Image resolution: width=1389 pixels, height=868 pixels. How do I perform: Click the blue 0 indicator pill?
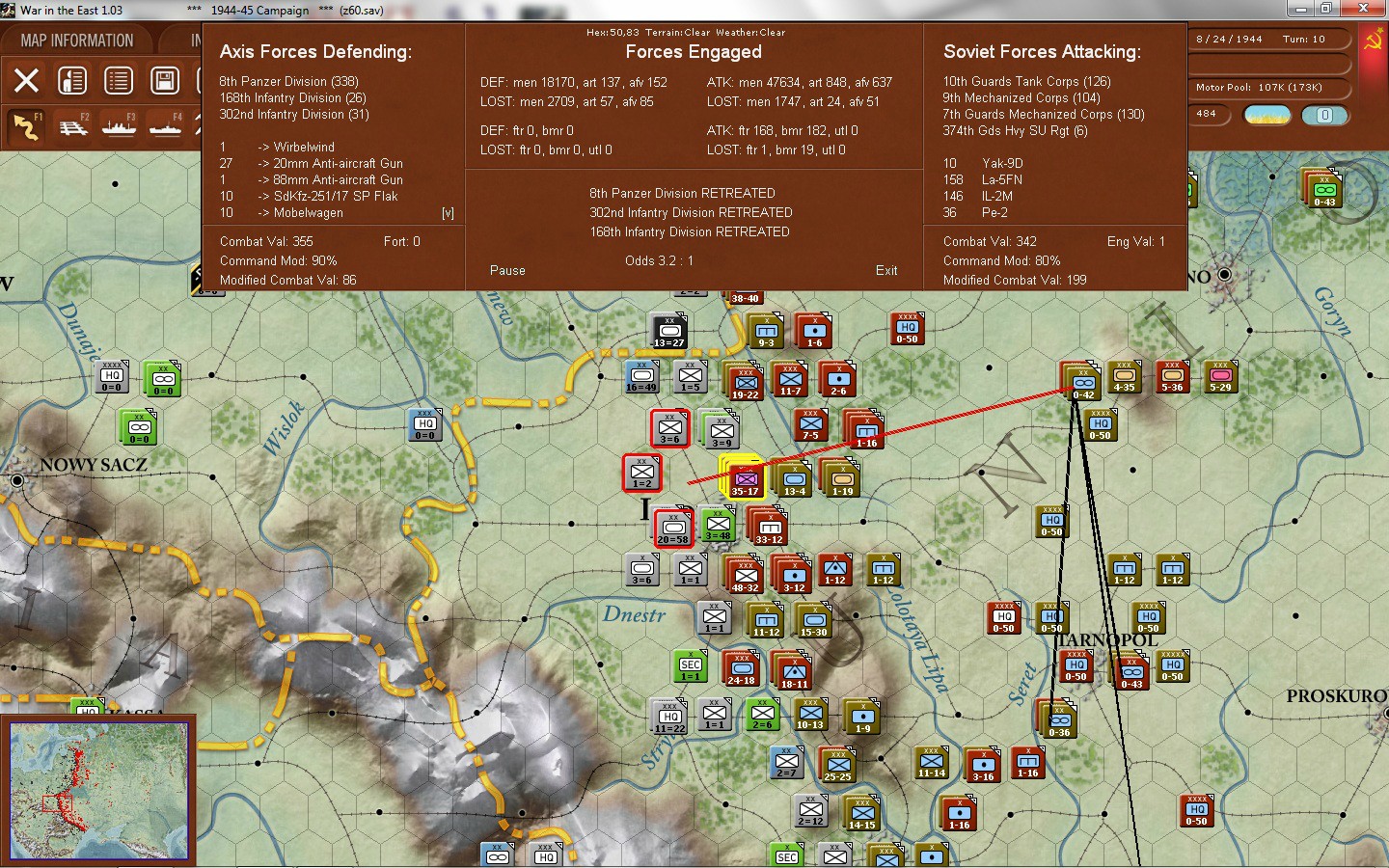tap(1324, 115)
